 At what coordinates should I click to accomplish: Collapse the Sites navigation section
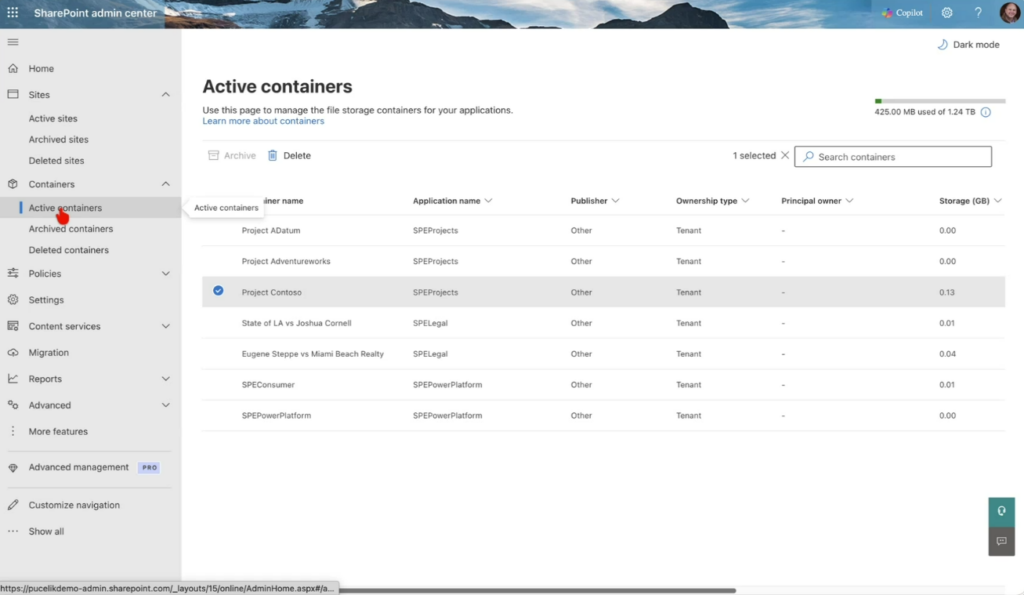166,95
